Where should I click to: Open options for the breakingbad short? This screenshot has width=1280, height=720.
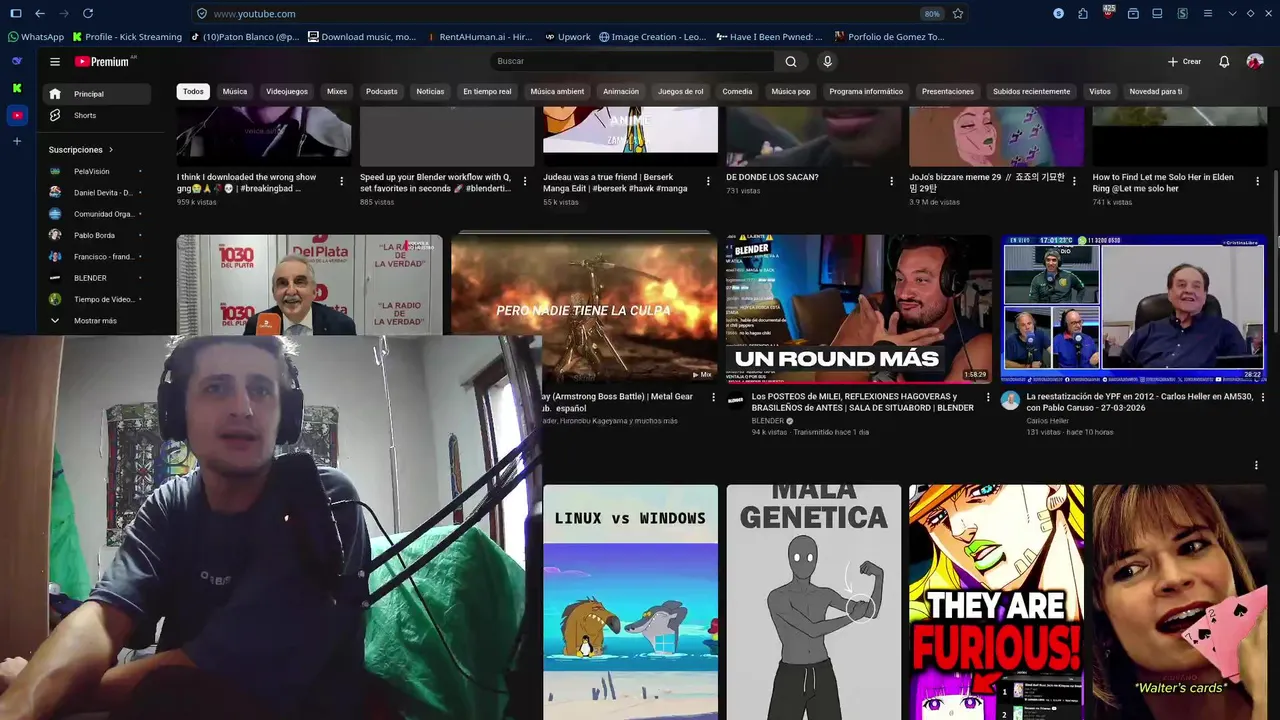click(342, 182)
